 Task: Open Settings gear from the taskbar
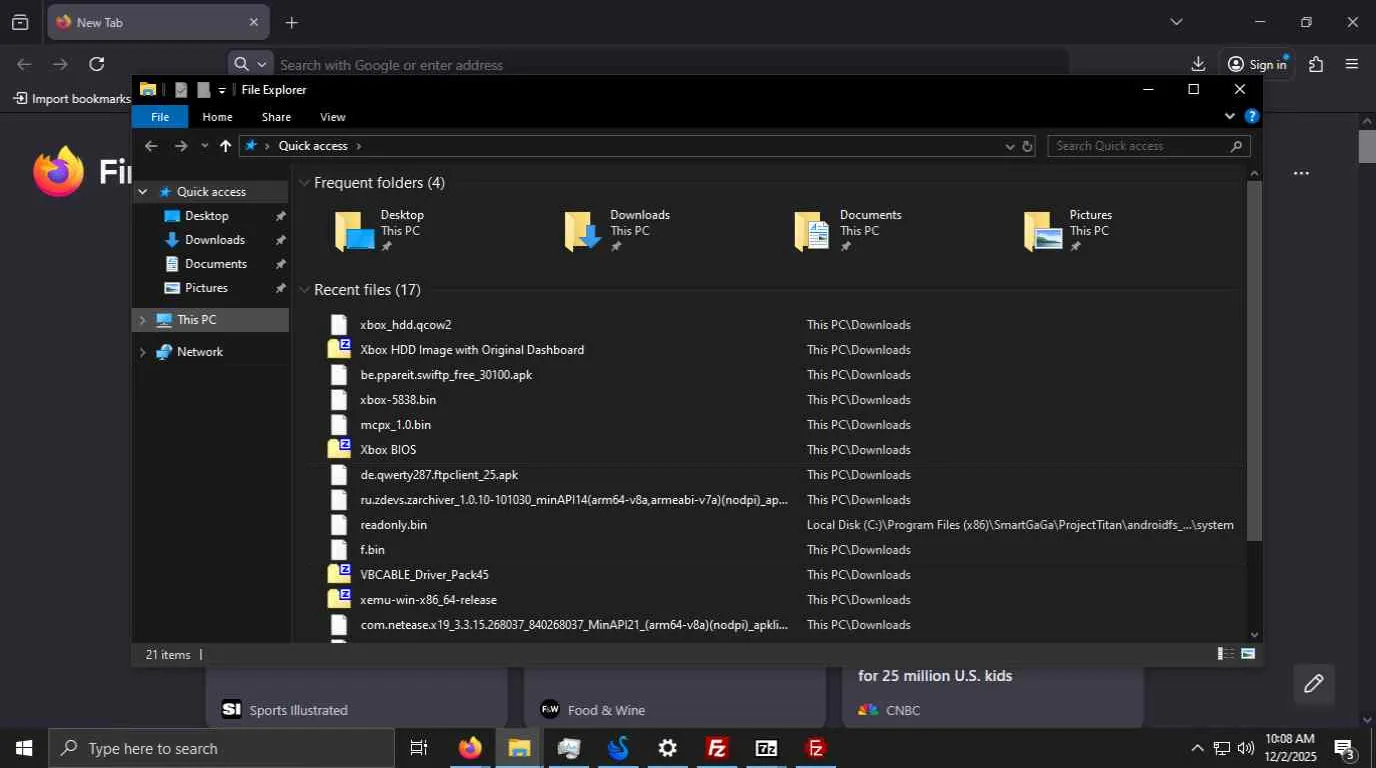point(667,748)
